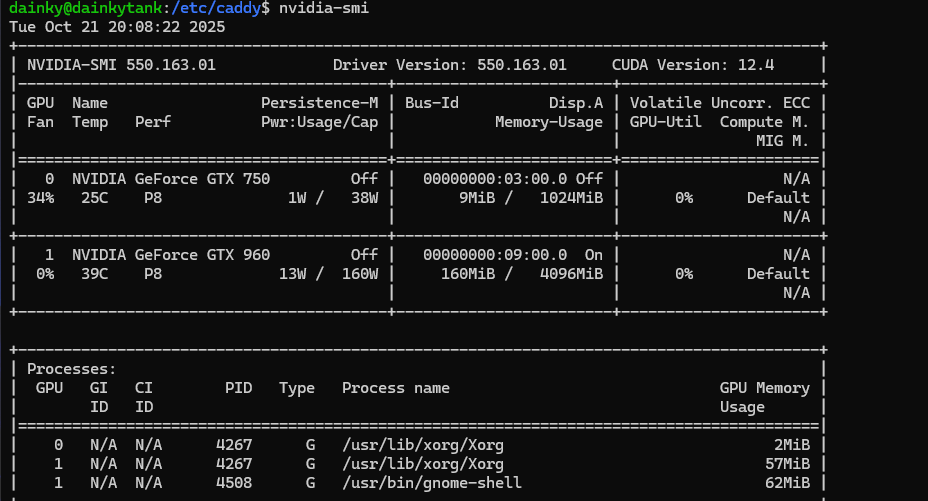Click the Process name column header
The height and width of the screenshot is (501, 928).
tap(396, 388)
